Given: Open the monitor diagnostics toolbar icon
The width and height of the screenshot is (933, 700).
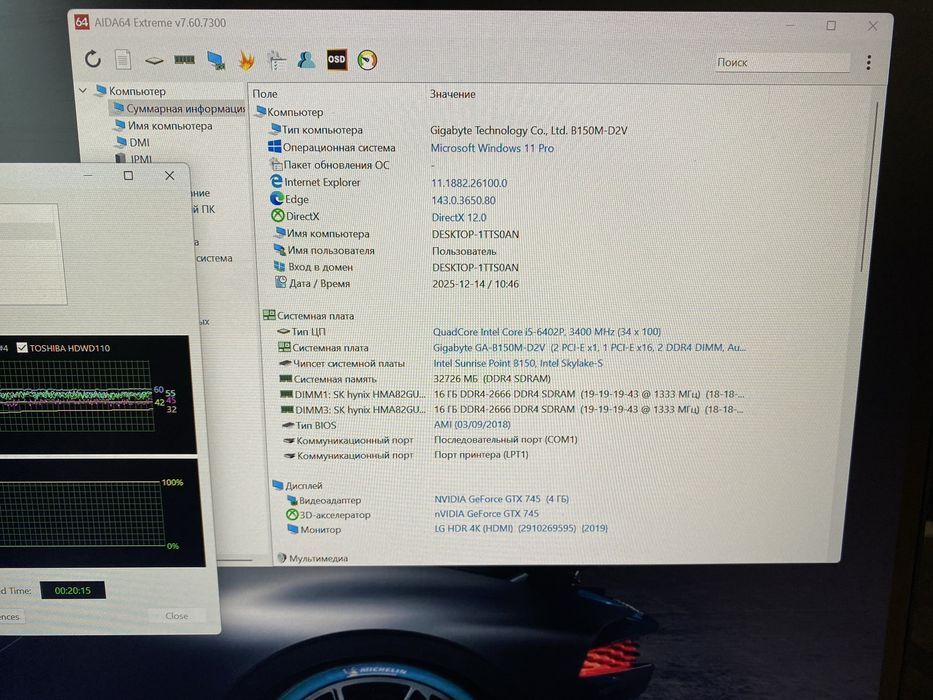Looking at the screenshot, I should (216, 60).
